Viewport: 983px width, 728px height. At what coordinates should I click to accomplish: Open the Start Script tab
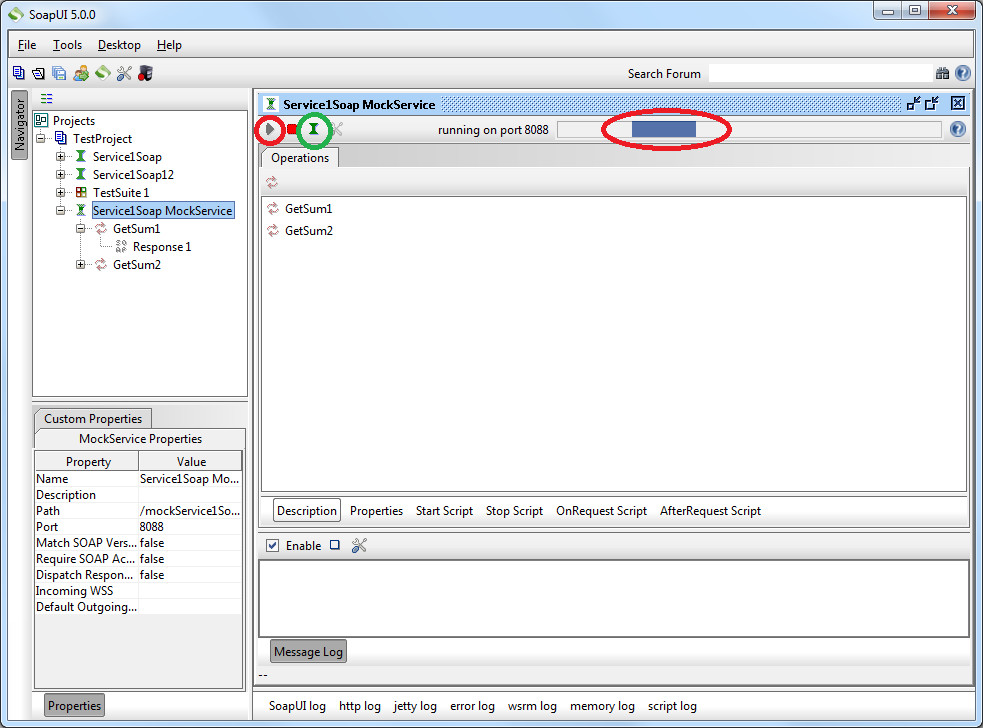pos(444,510)
